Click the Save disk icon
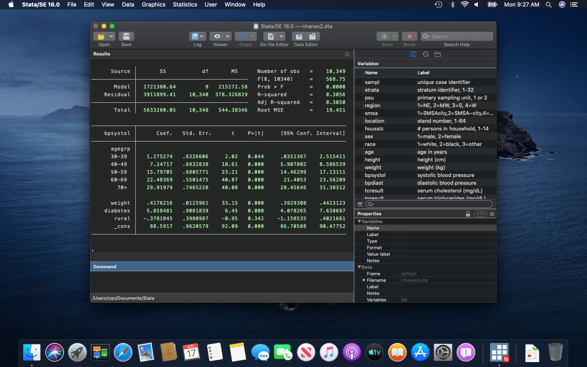 (x=126, y=36)
